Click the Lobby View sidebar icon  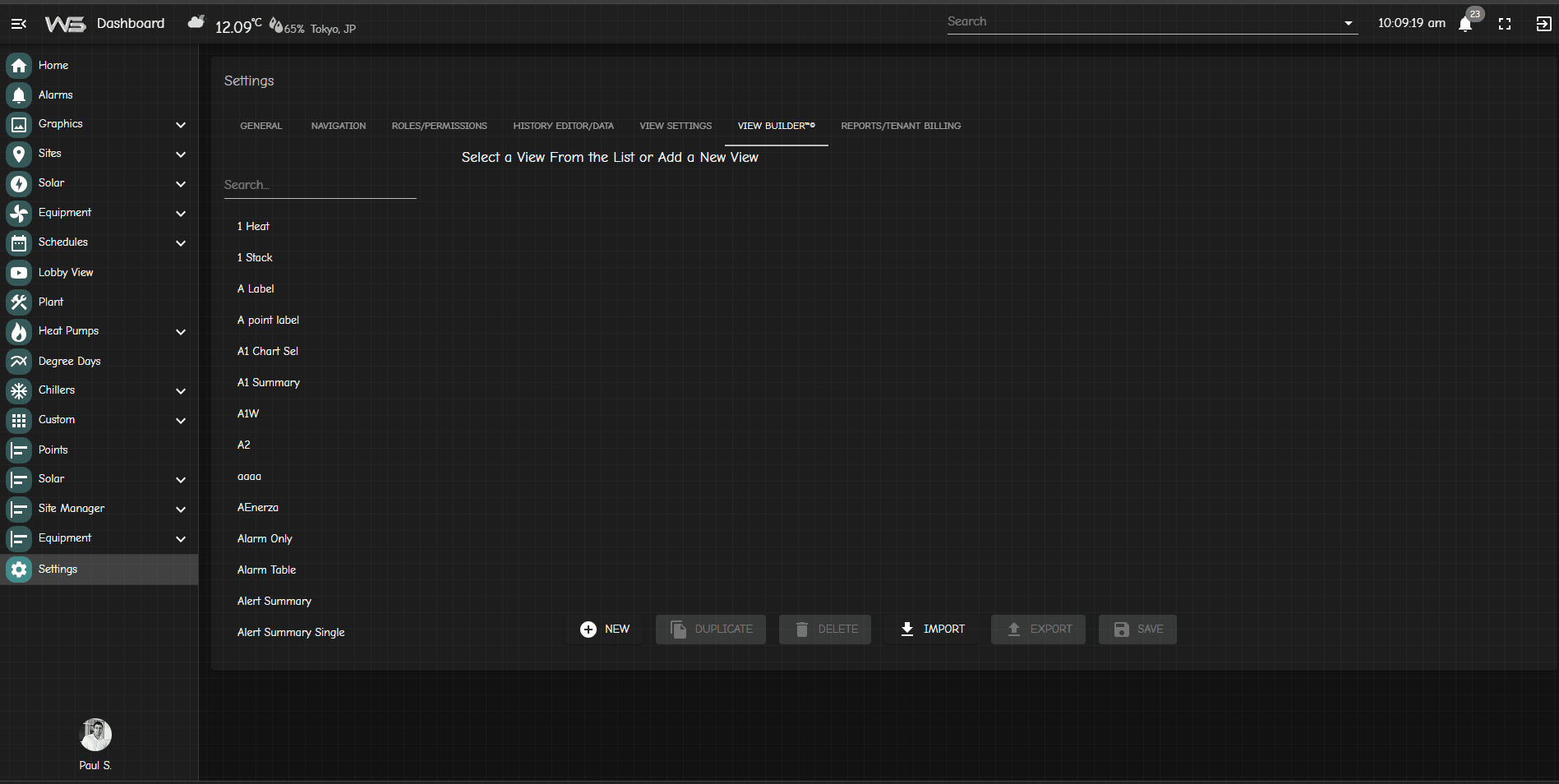coord(19,273)
